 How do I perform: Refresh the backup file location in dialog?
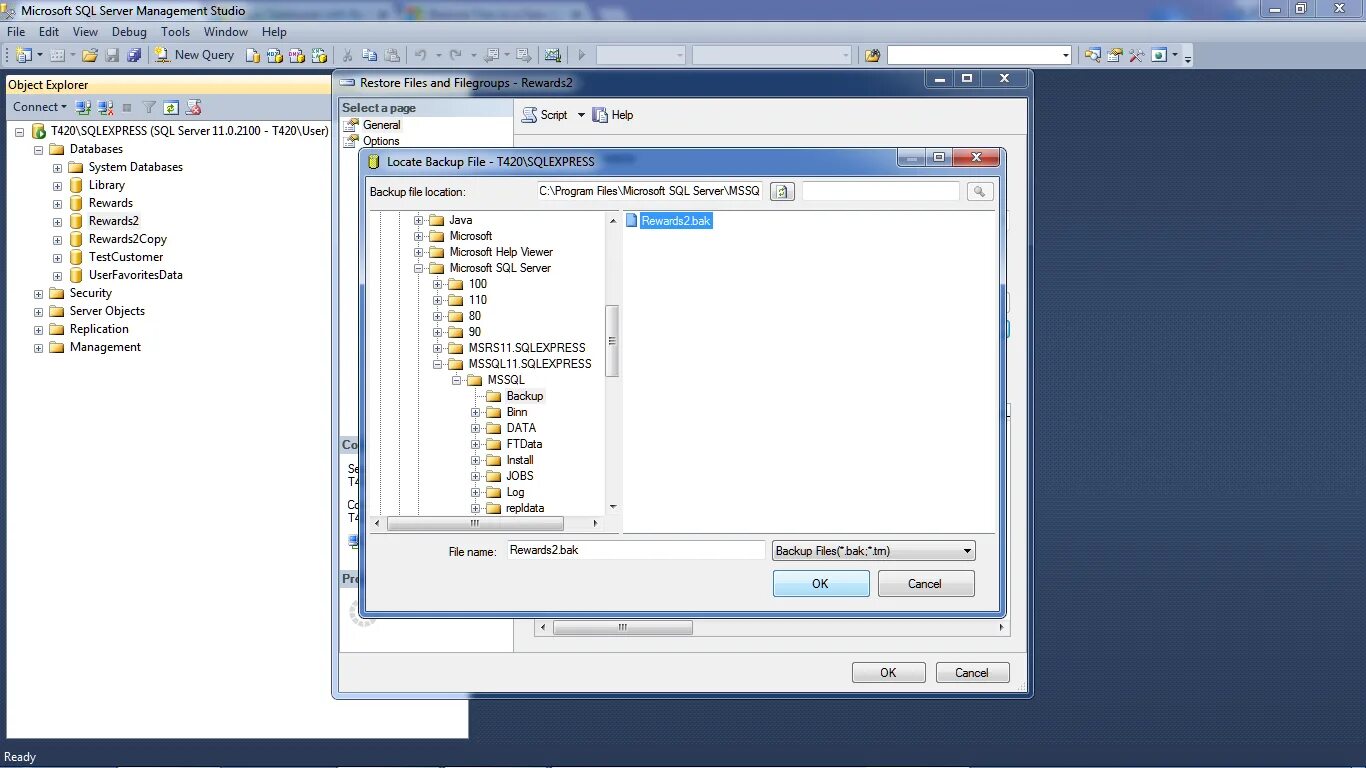tap(783, 191)
